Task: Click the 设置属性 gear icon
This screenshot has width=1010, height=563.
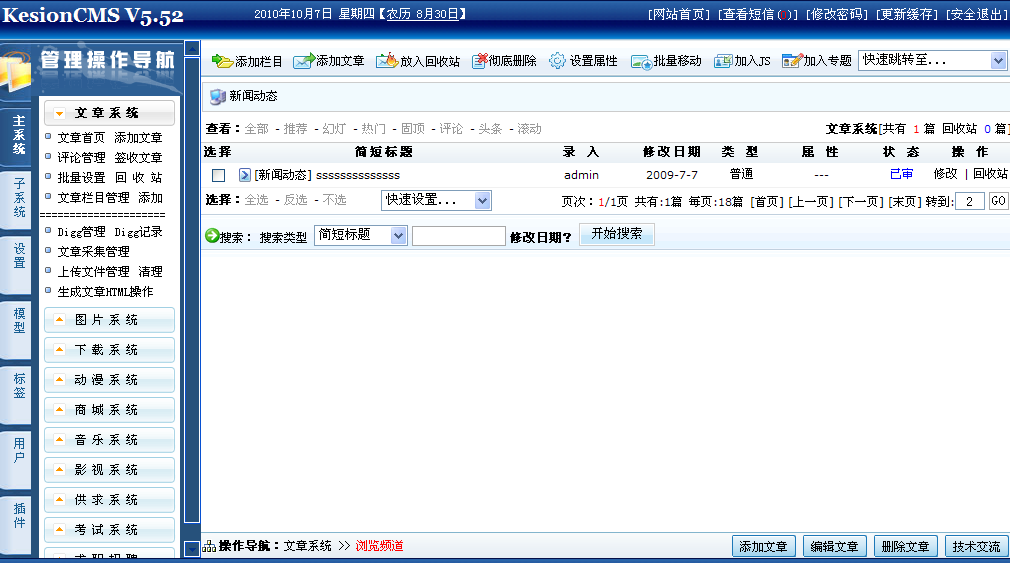Action: [557, 61]
